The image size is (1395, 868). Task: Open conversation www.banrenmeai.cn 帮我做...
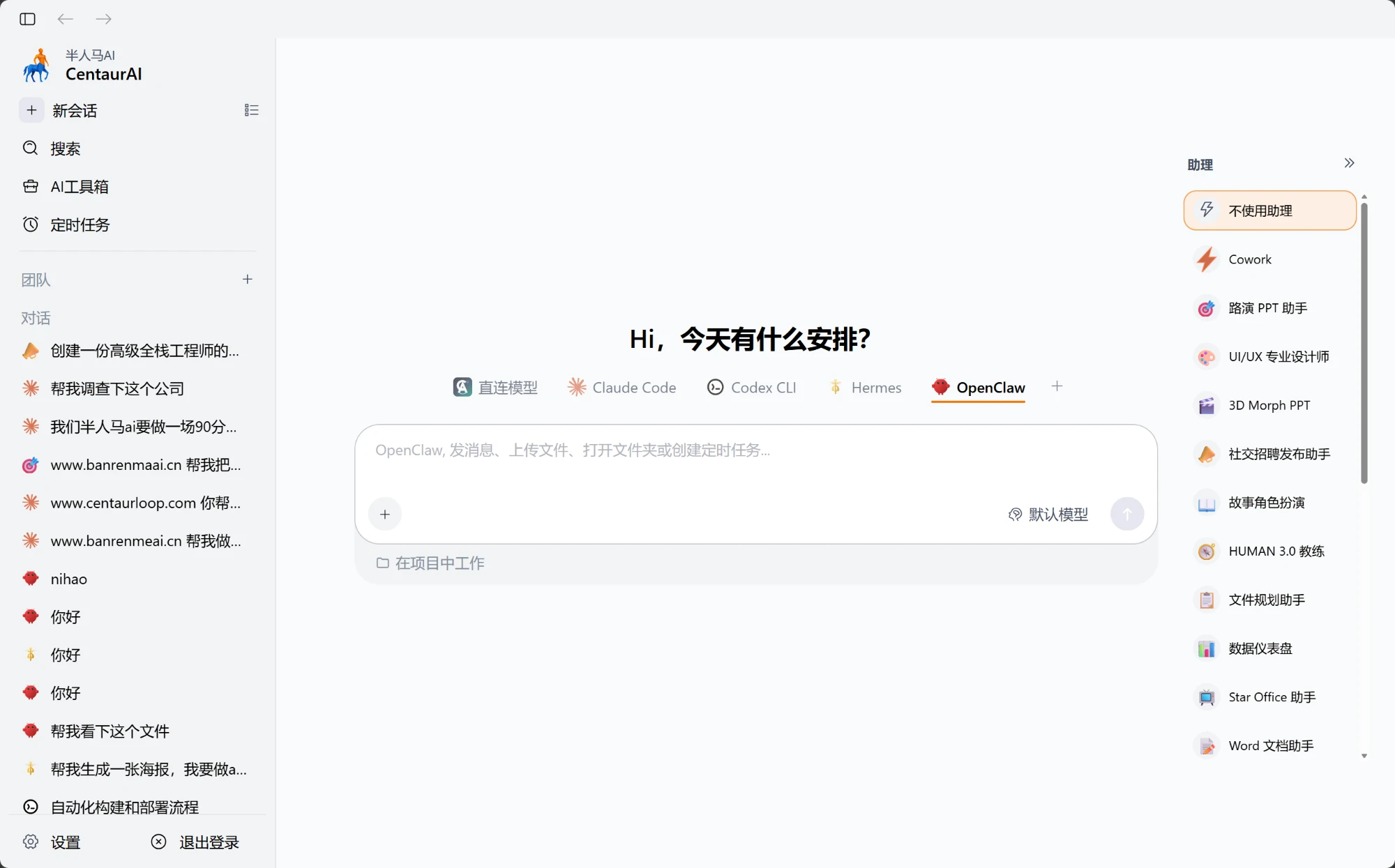tap(138, 541)
